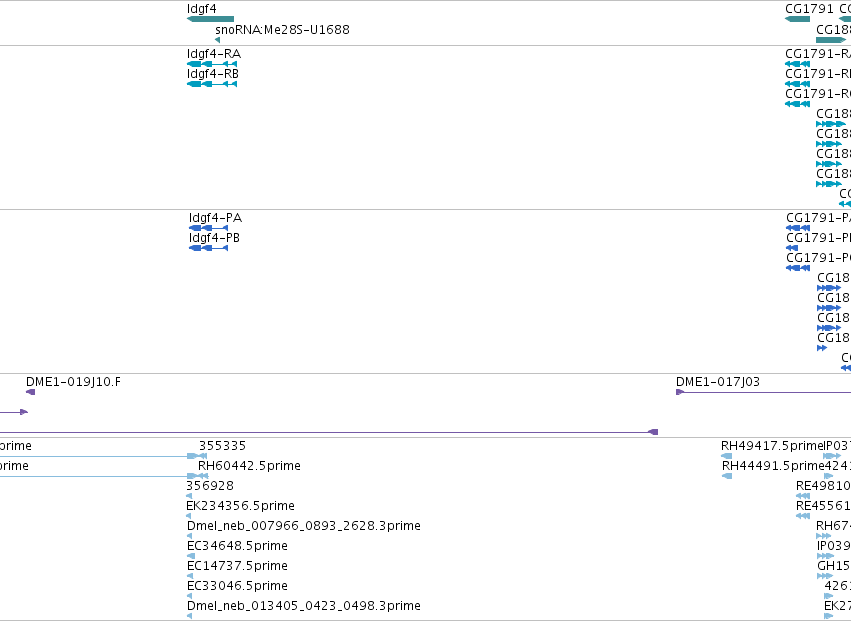Select the arrow glyph under 356928
The image size is (851, 621).
(189, 496)
